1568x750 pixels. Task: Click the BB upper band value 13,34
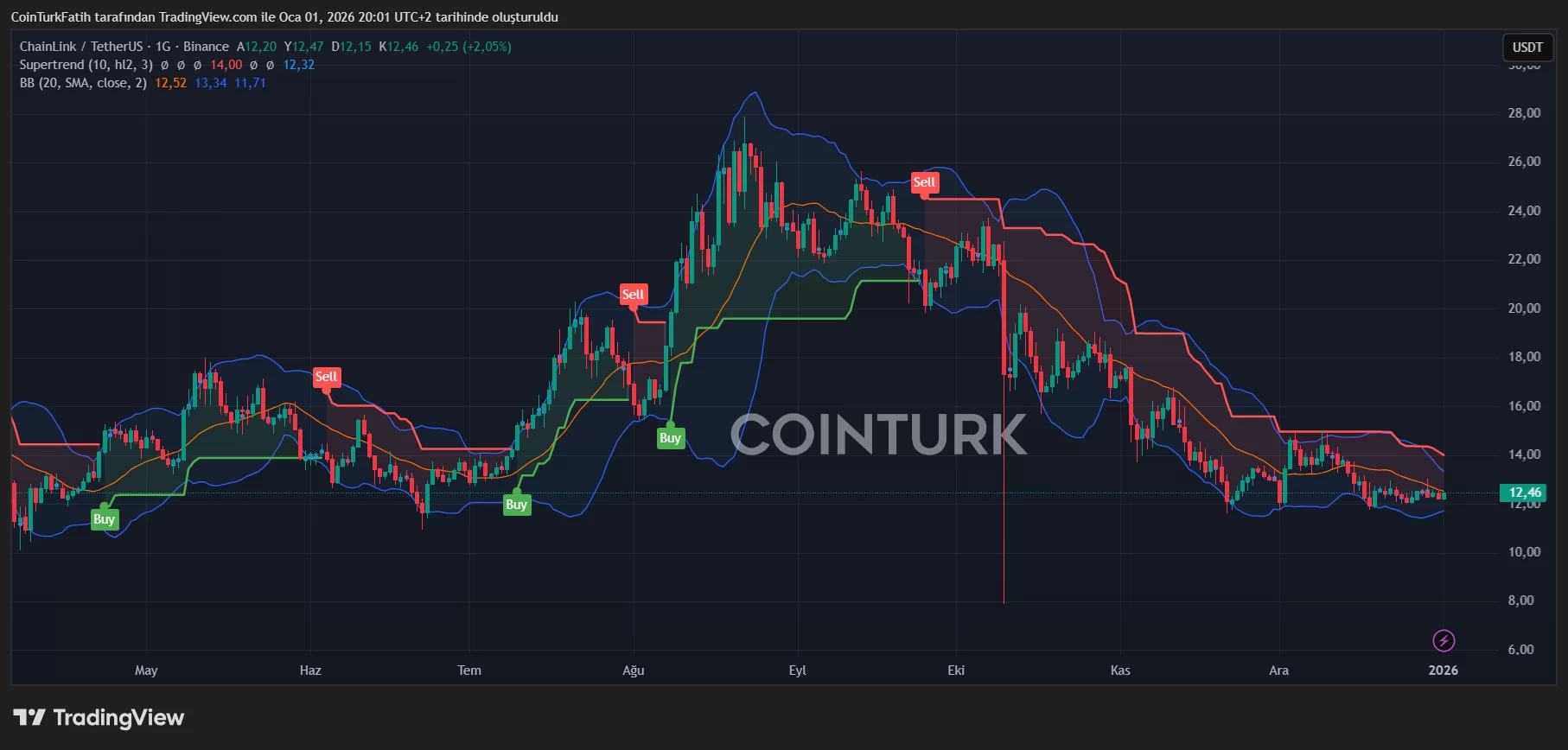click(211, 83)
